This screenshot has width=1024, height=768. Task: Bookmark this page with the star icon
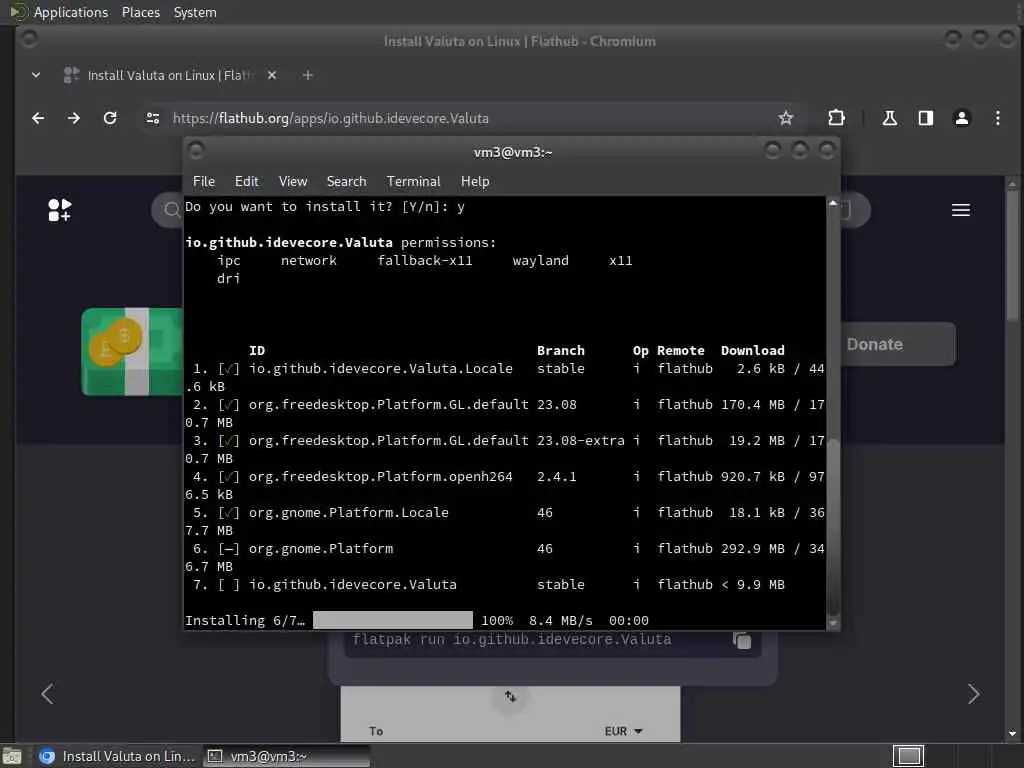(x=786, y=118)
